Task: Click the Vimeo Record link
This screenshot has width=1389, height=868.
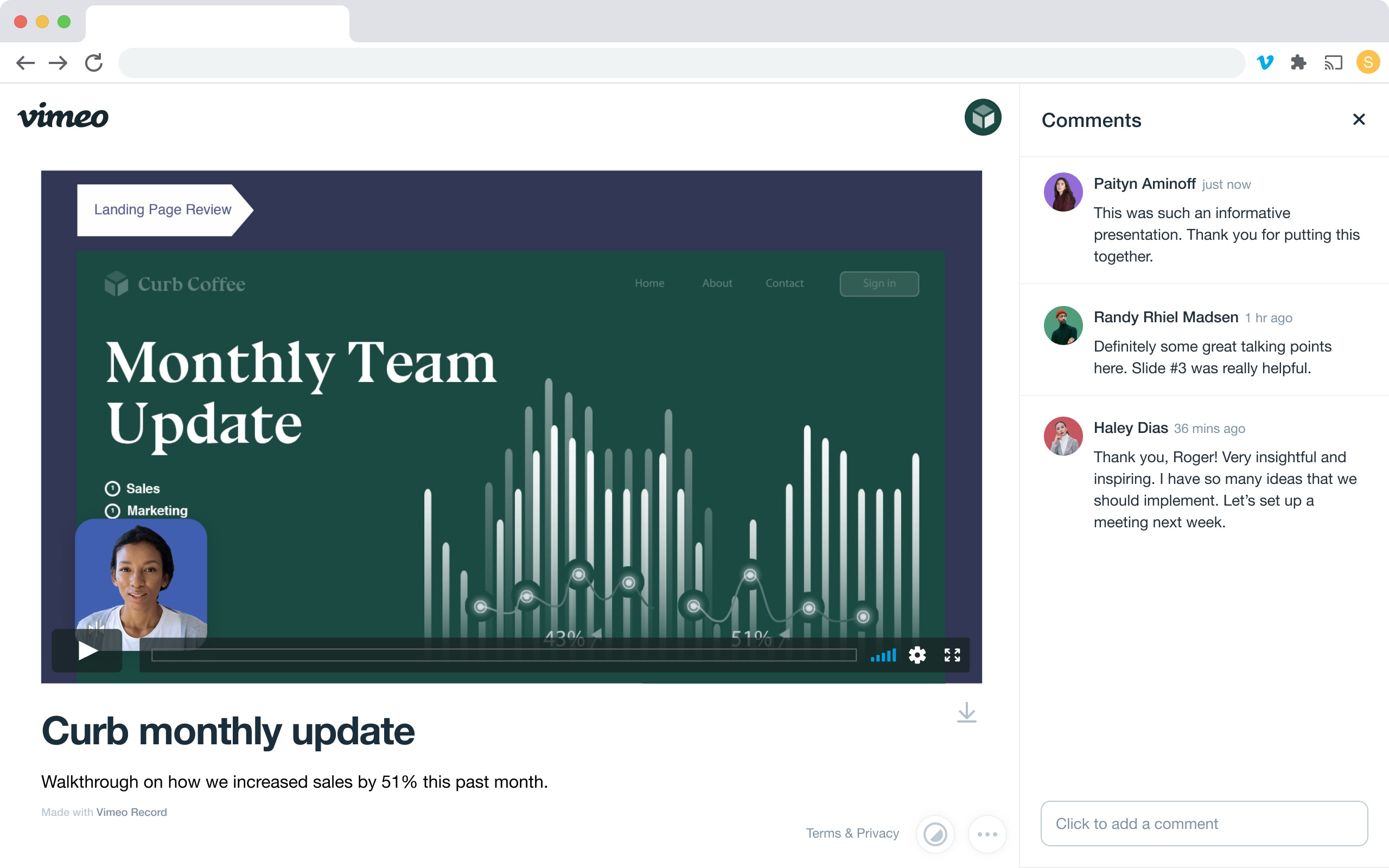Action: click(x=131, y=812)
